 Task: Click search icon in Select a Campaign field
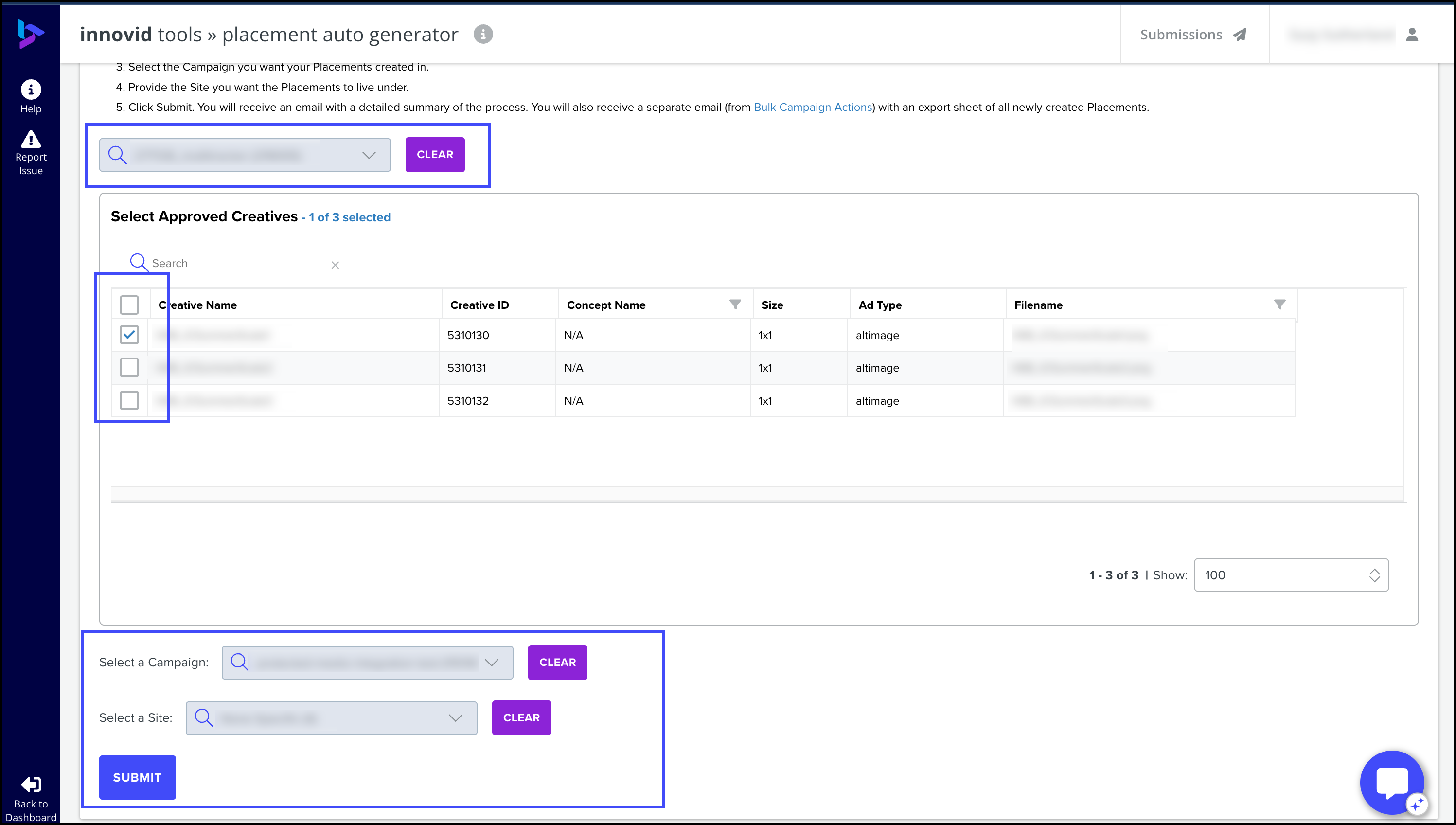click(240, 662)
